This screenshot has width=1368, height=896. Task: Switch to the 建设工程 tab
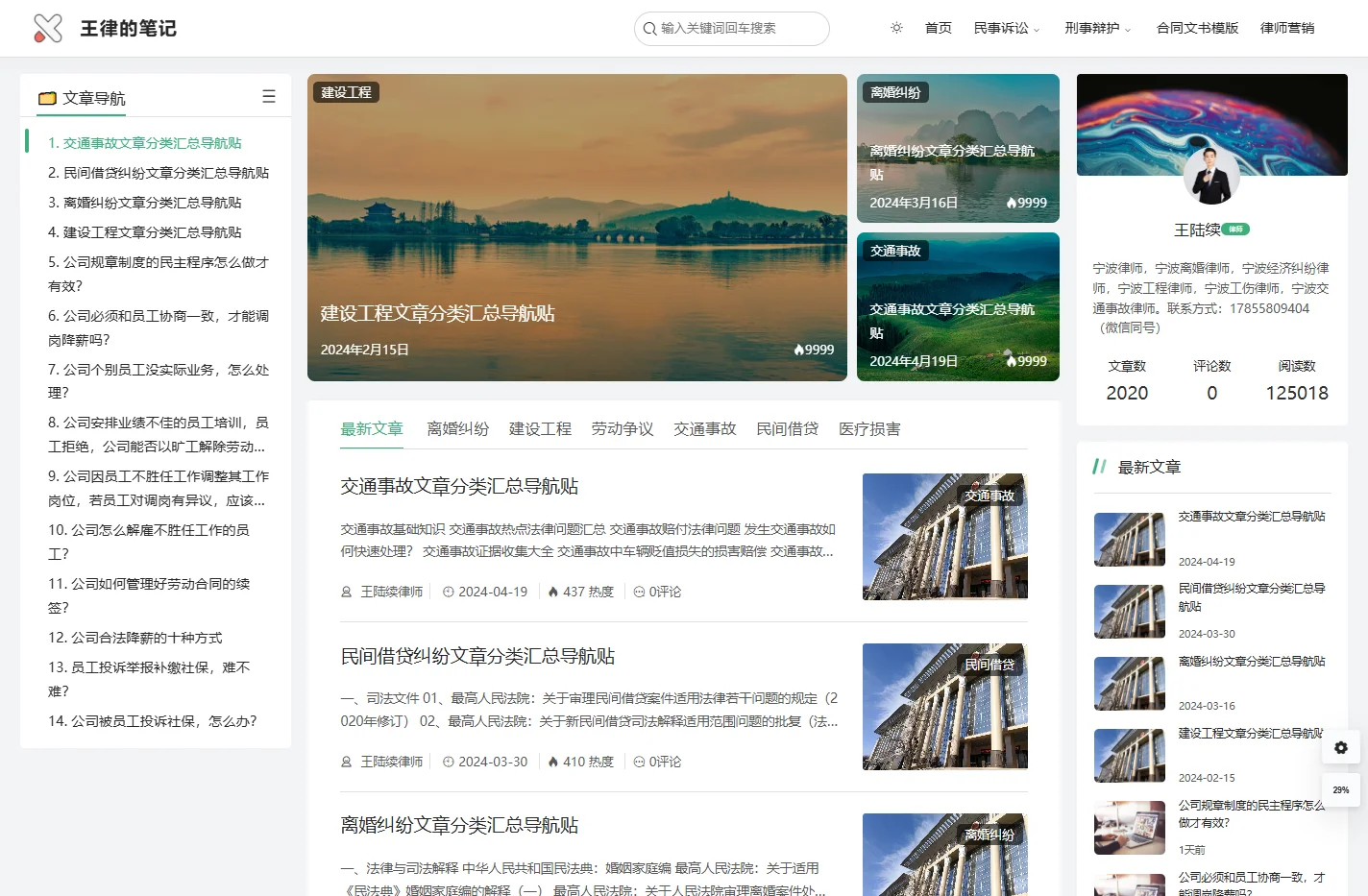[x=540, y=429]
